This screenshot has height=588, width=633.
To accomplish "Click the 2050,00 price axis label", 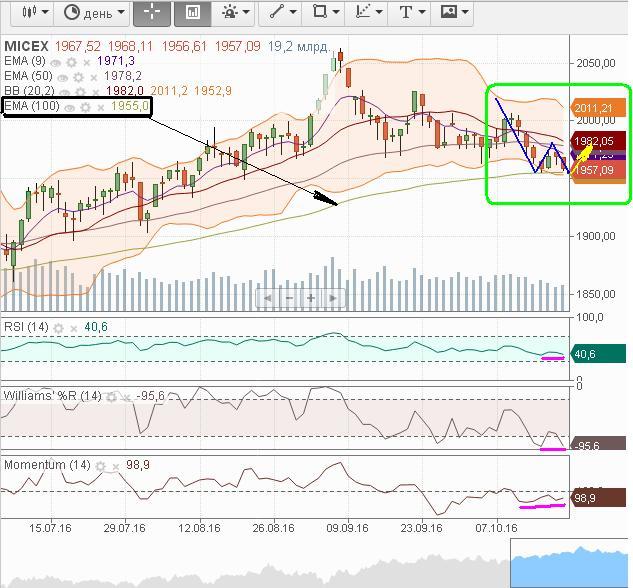I will click(596, 63).
